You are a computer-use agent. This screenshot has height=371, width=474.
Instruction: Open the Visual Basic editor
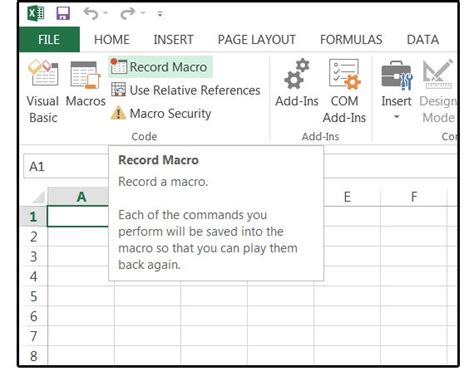pyautogui.click(x=43, y=91)
